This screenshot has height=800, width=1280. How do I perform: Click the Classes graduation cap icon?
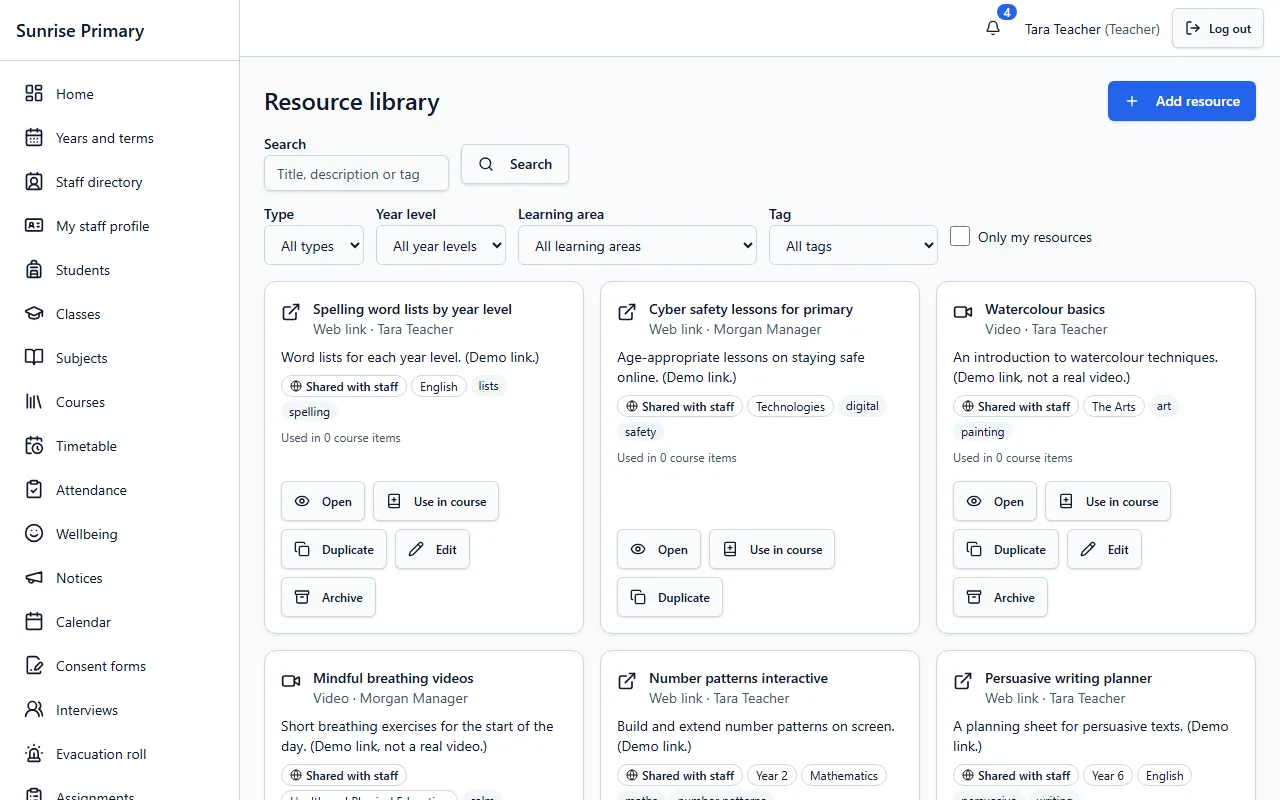click(34, 313)
